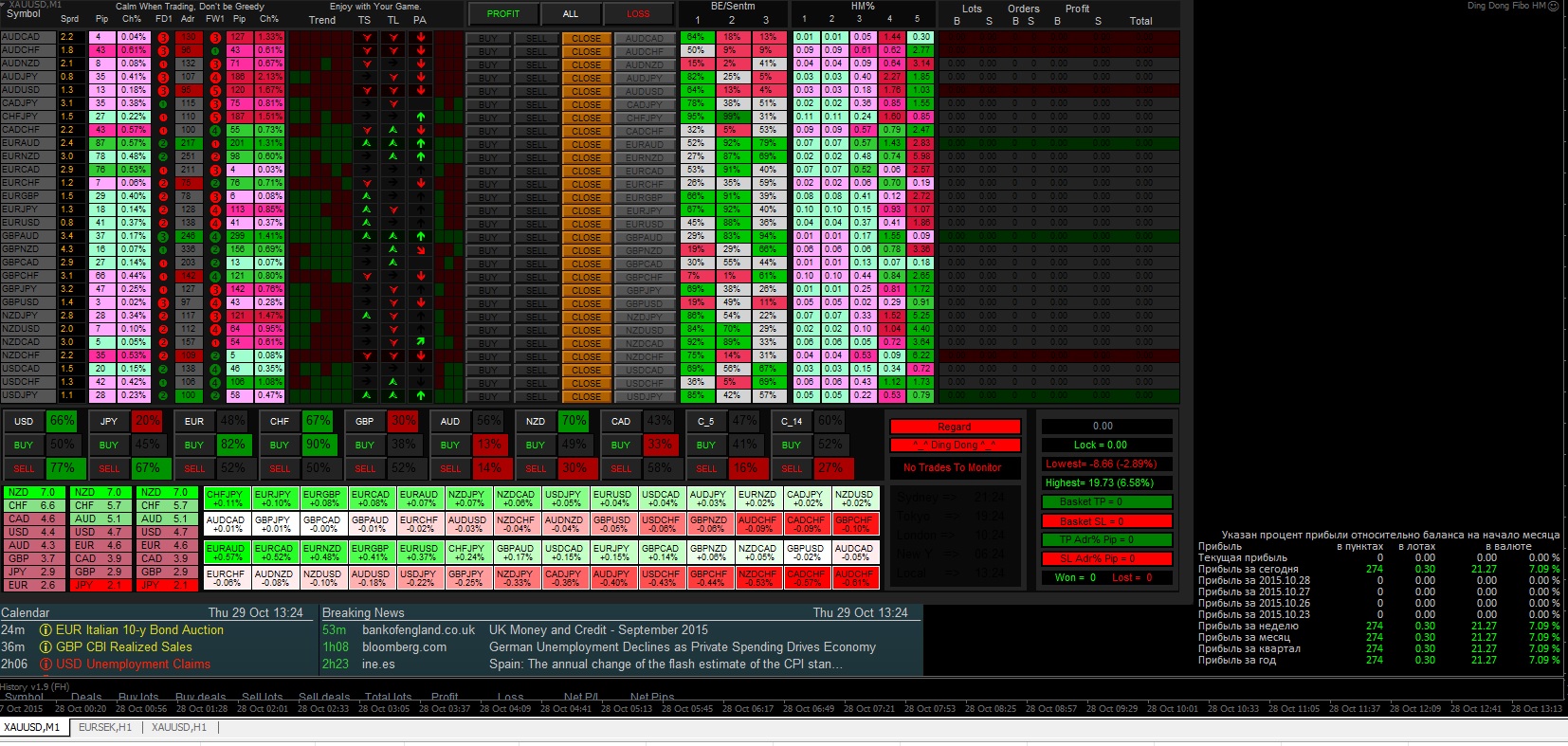Click the BUY button in EURUSD row
This screenshot has height=746, width=1568.
(x=488, y=225)
